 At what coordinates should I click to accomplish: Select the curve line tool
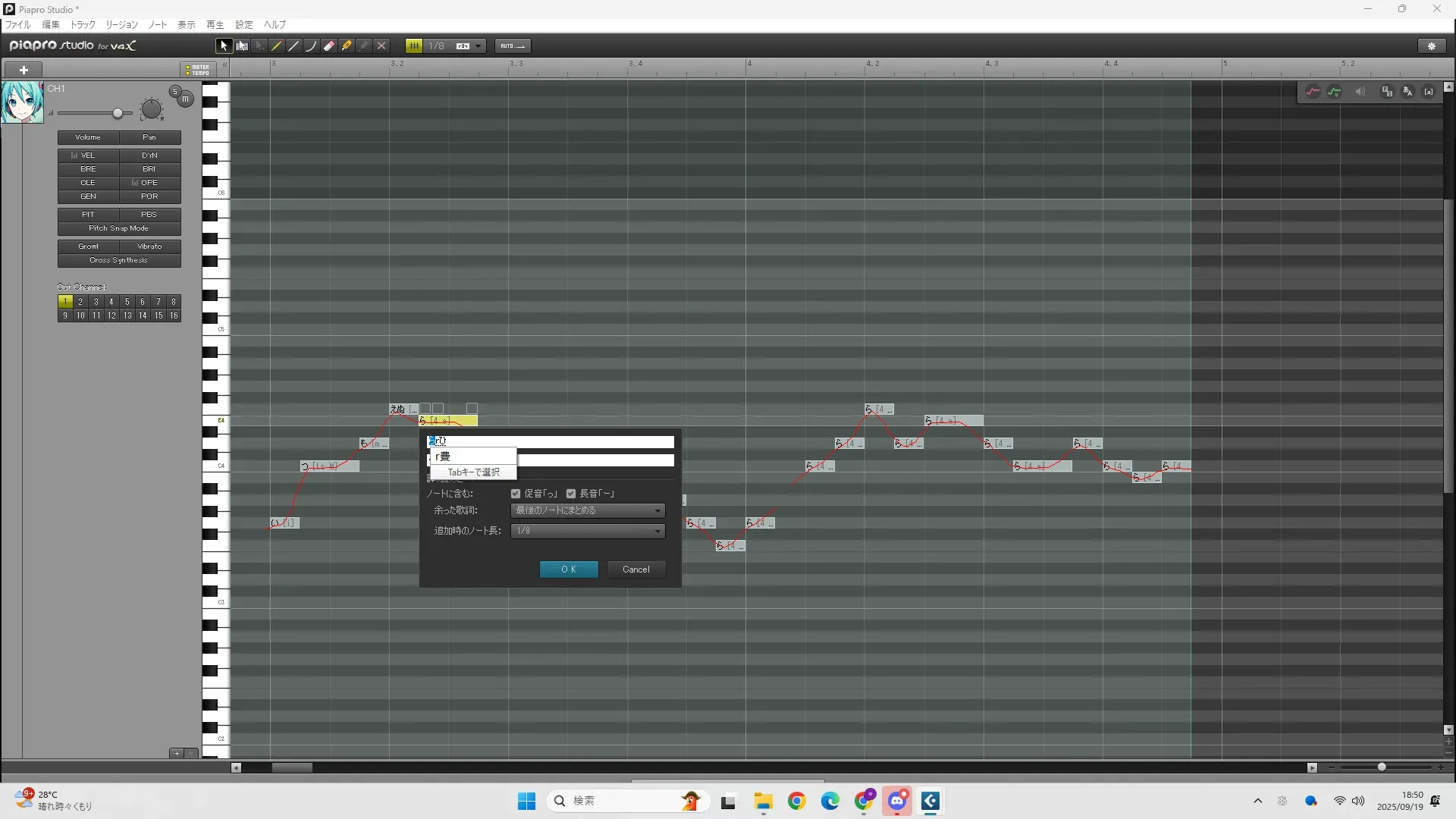[x=311, y=46]
